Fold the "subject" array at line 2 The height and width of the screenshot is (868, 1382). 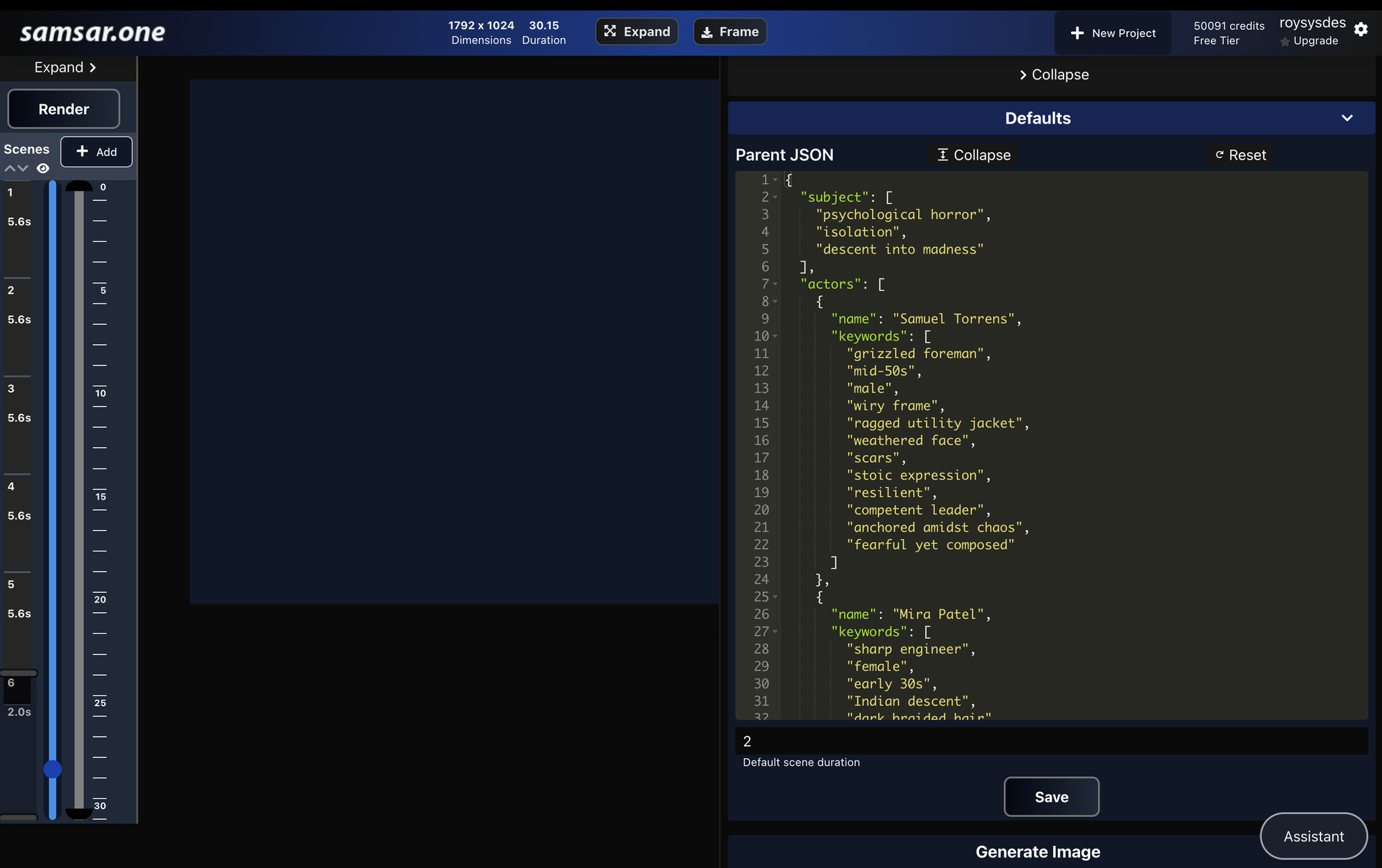coord(775,198)
